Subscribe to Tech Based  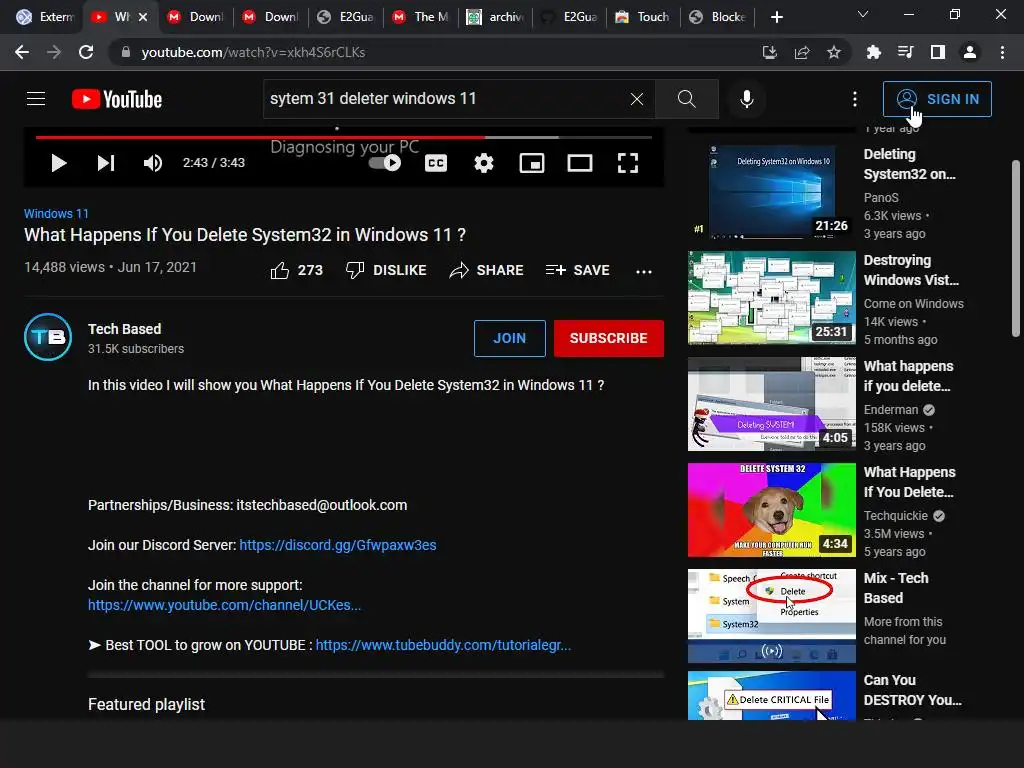[x=609, y=338]
